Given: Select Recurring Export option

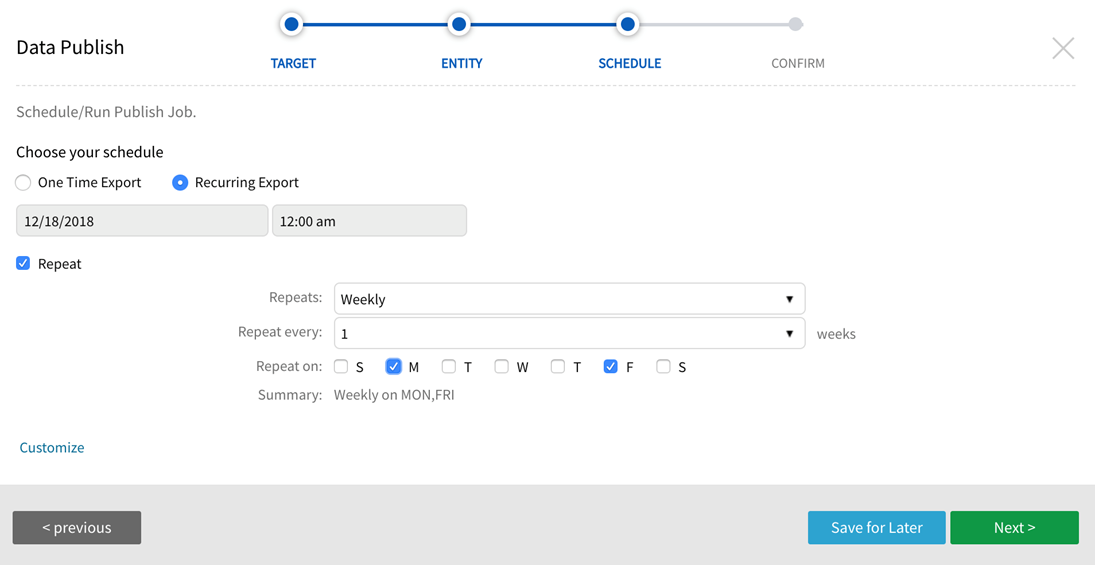Looking at the screenshot, I should [180, 183].
